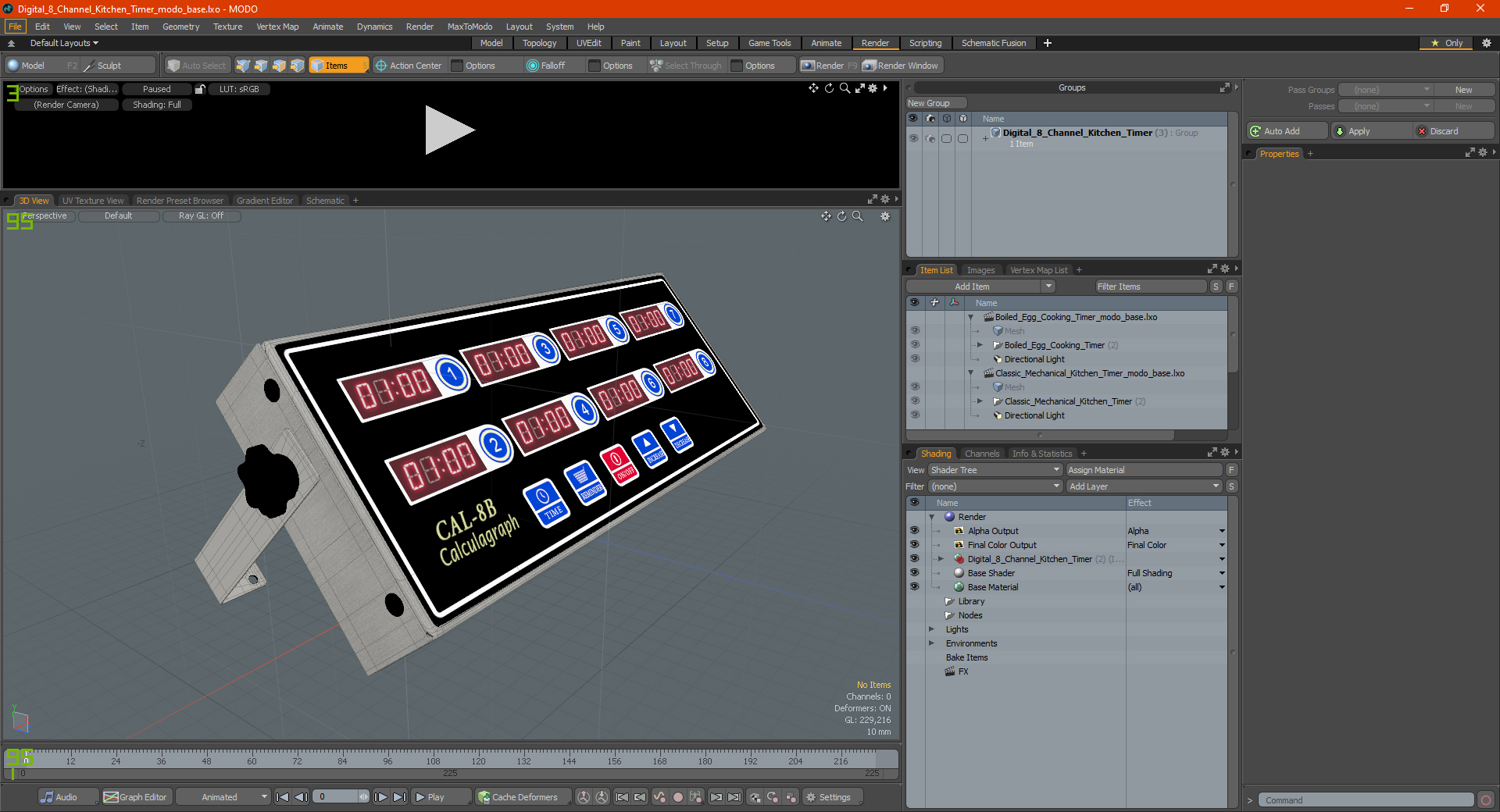Toggle visibility eye of Final Color Output
Image resolution: width=1500 pixels, height=812 pixels.
point(914,544)
